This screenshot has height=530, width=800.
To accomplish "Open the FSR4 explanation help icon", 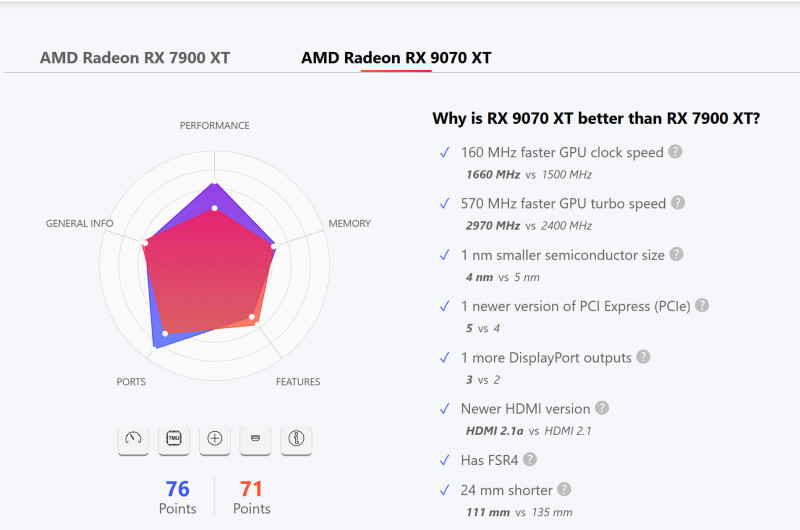I will point(530,459).
